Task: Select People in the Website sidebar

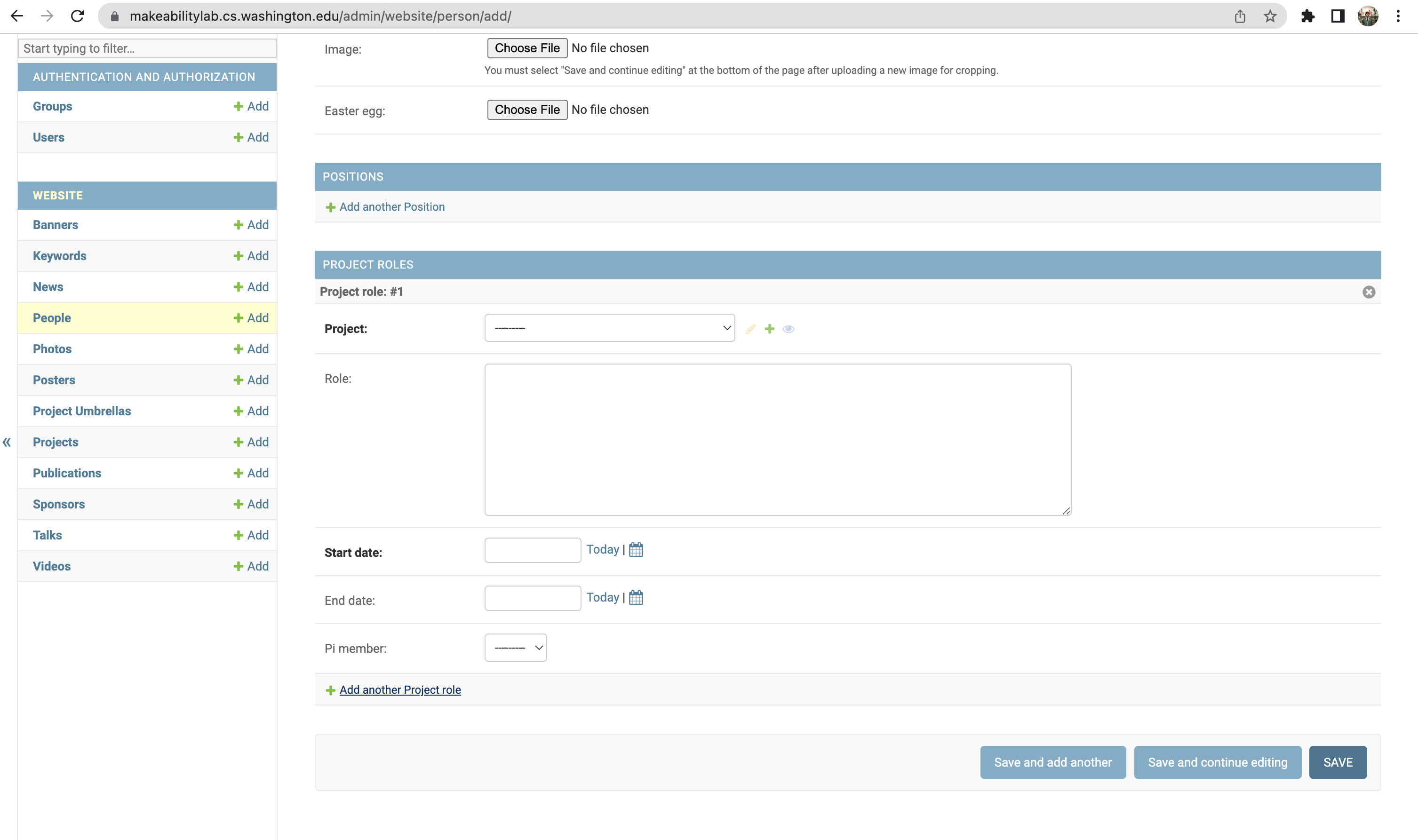Action: click(51, 317)
